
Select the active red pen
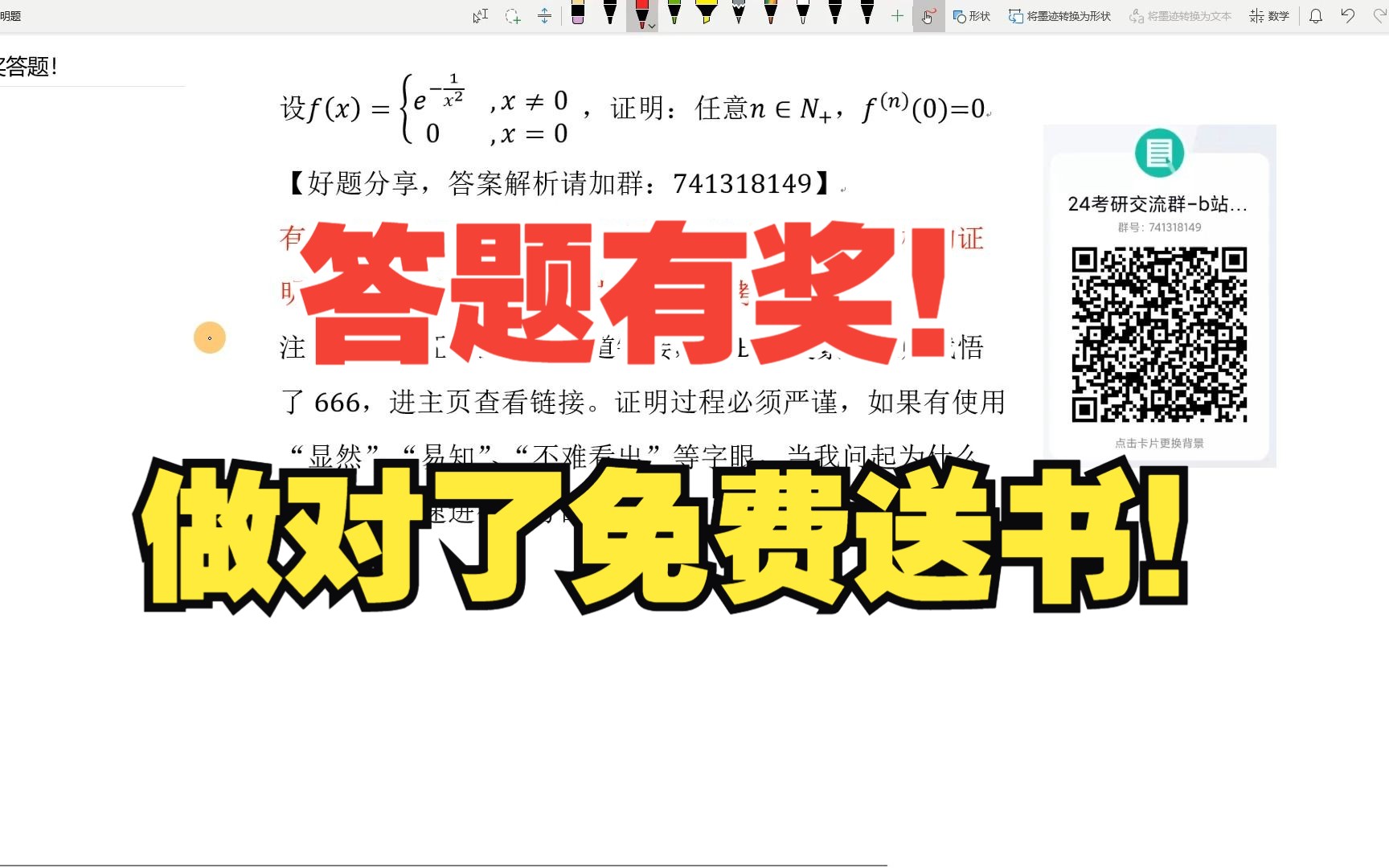(x=641, y=14)
